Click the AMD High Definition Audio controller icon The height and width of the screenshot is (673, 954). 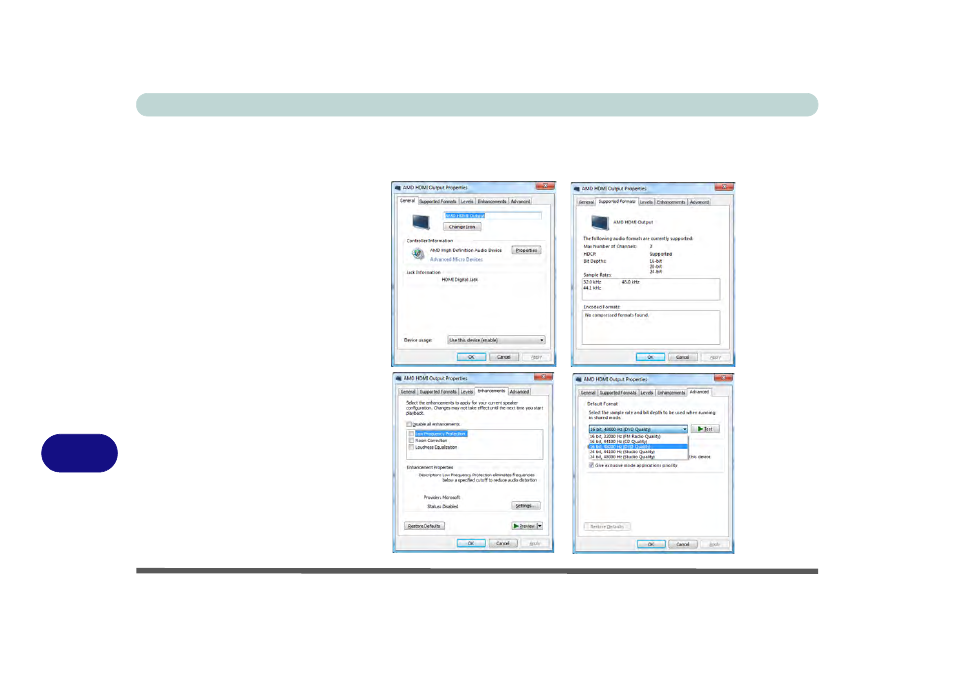(417, 253)
